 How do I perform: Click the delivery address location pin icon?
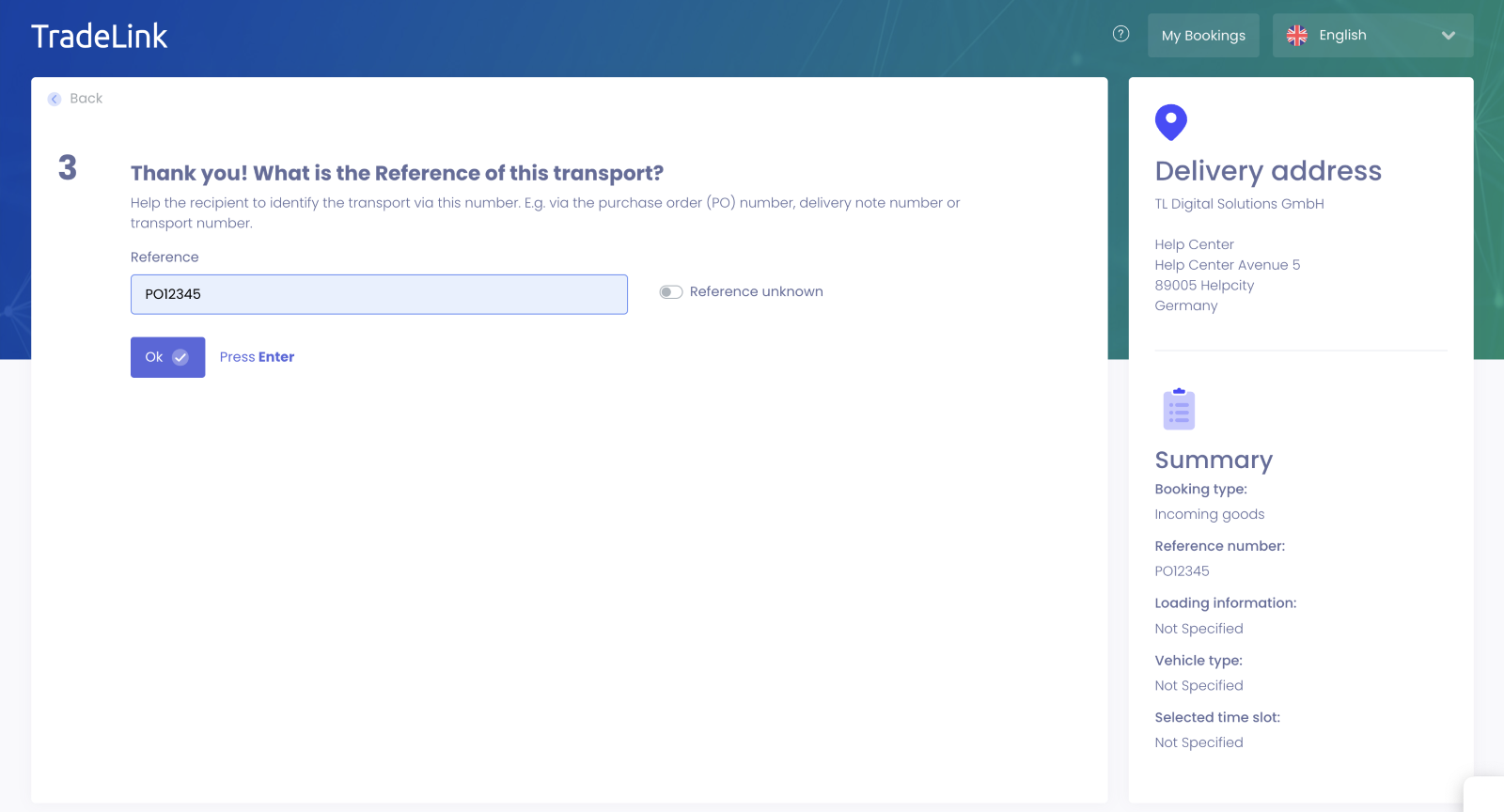tap(1170, 122)
